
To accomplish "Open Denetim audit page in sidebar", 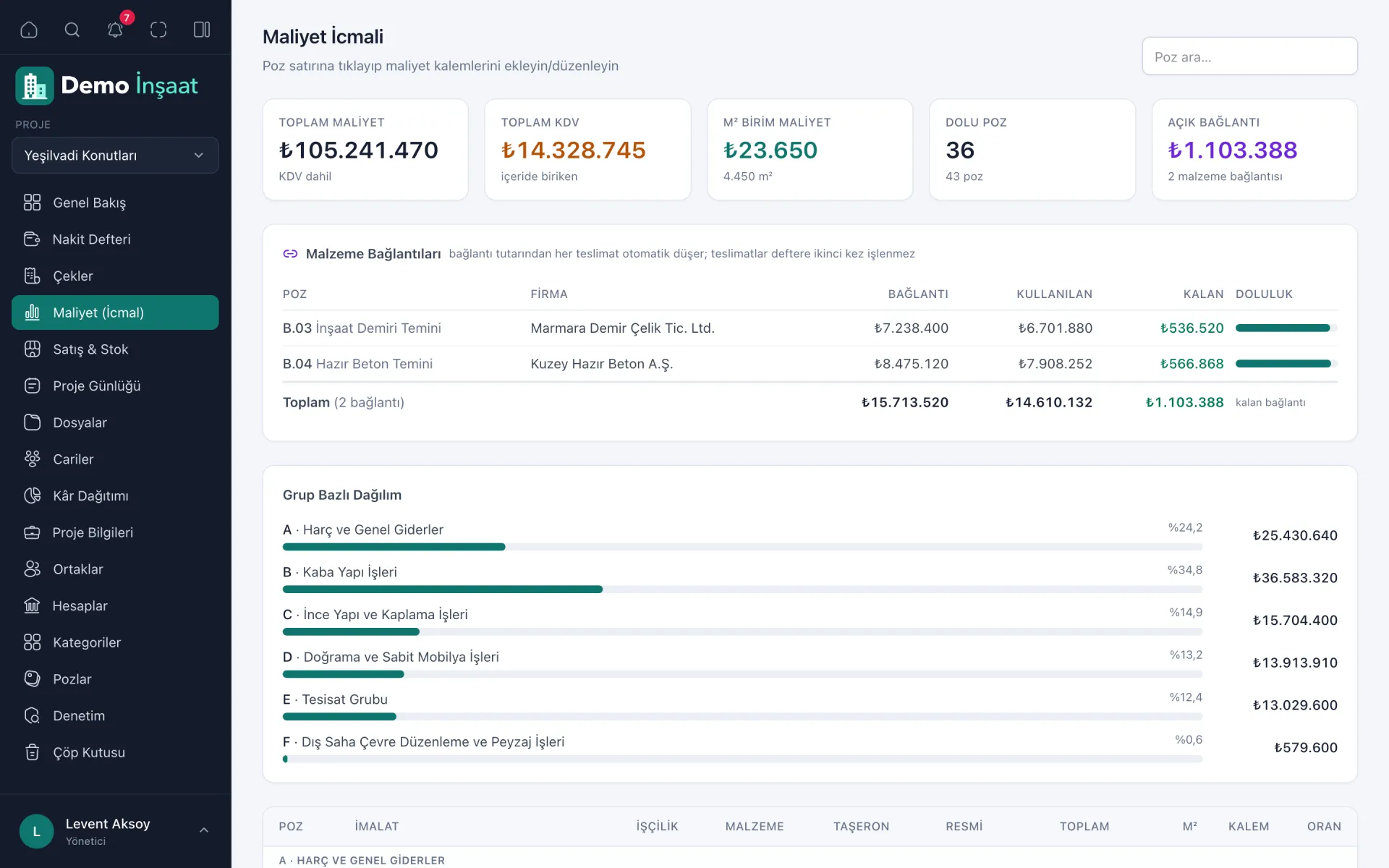I will 115,715.
